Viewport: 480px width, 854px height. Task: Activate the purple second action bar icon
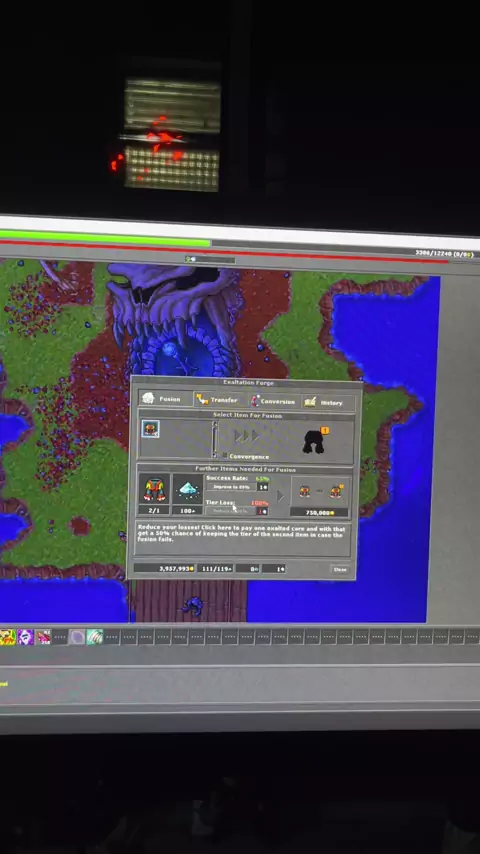25,637
